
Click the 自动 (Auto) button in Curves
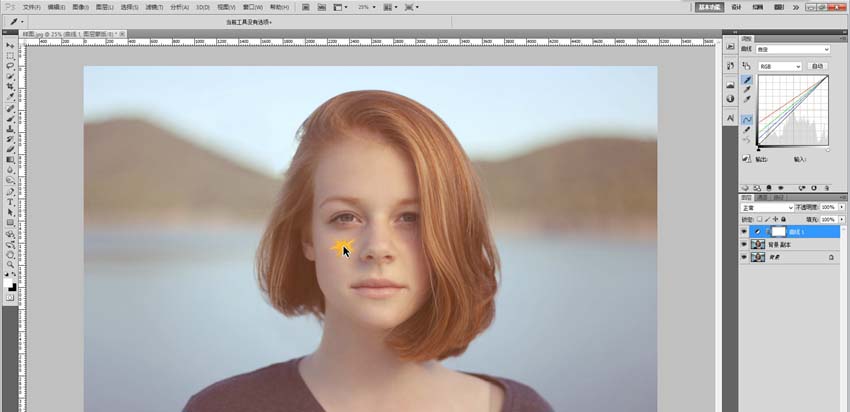tap(817, 66)
